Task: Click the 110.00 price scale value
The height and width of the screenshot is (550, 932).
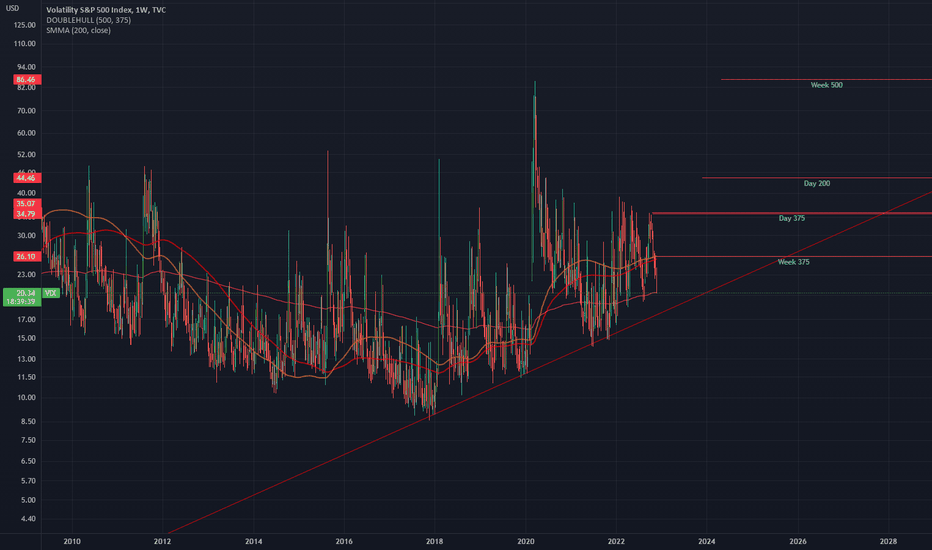Action: click(25, 43)
